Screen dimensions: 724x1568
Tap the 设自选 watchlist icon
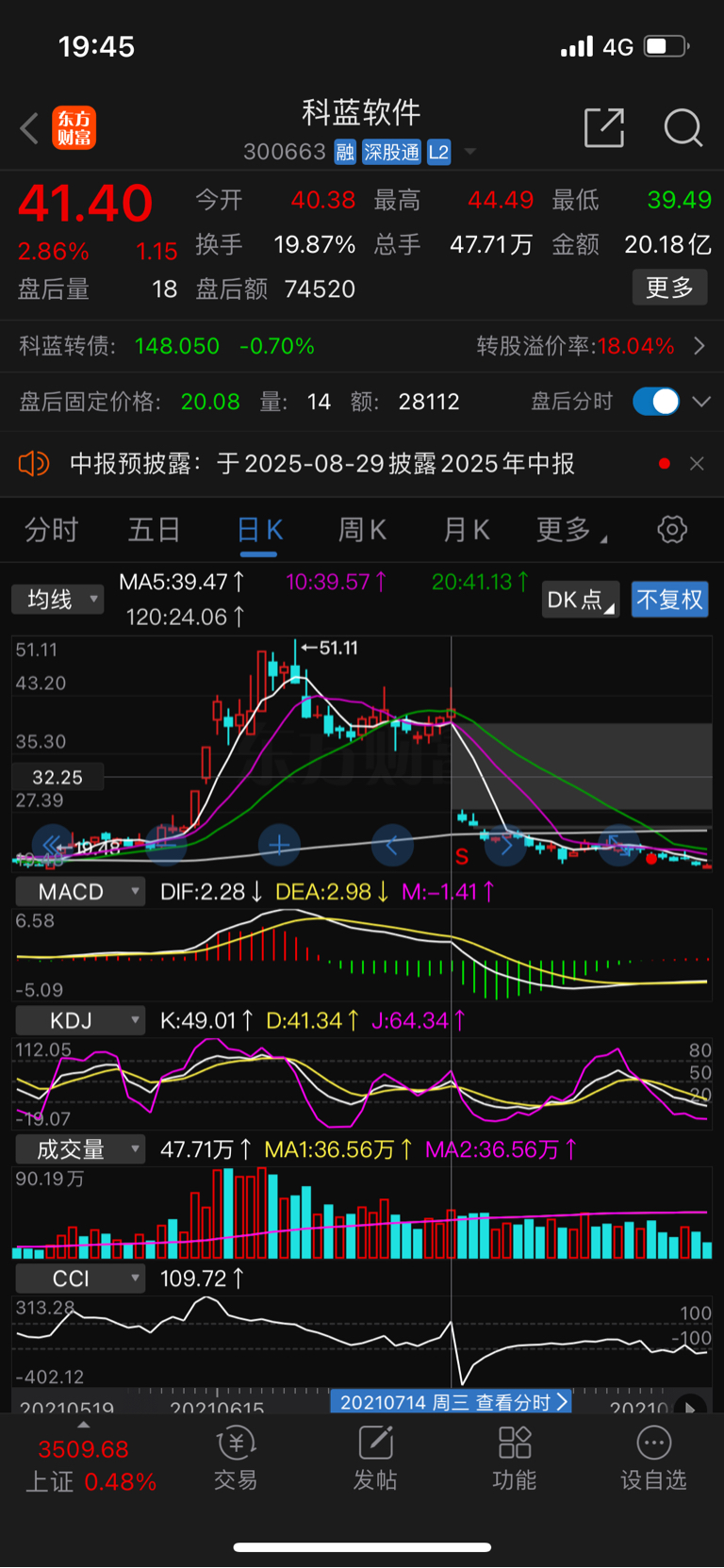click(x=653, y=1459)
